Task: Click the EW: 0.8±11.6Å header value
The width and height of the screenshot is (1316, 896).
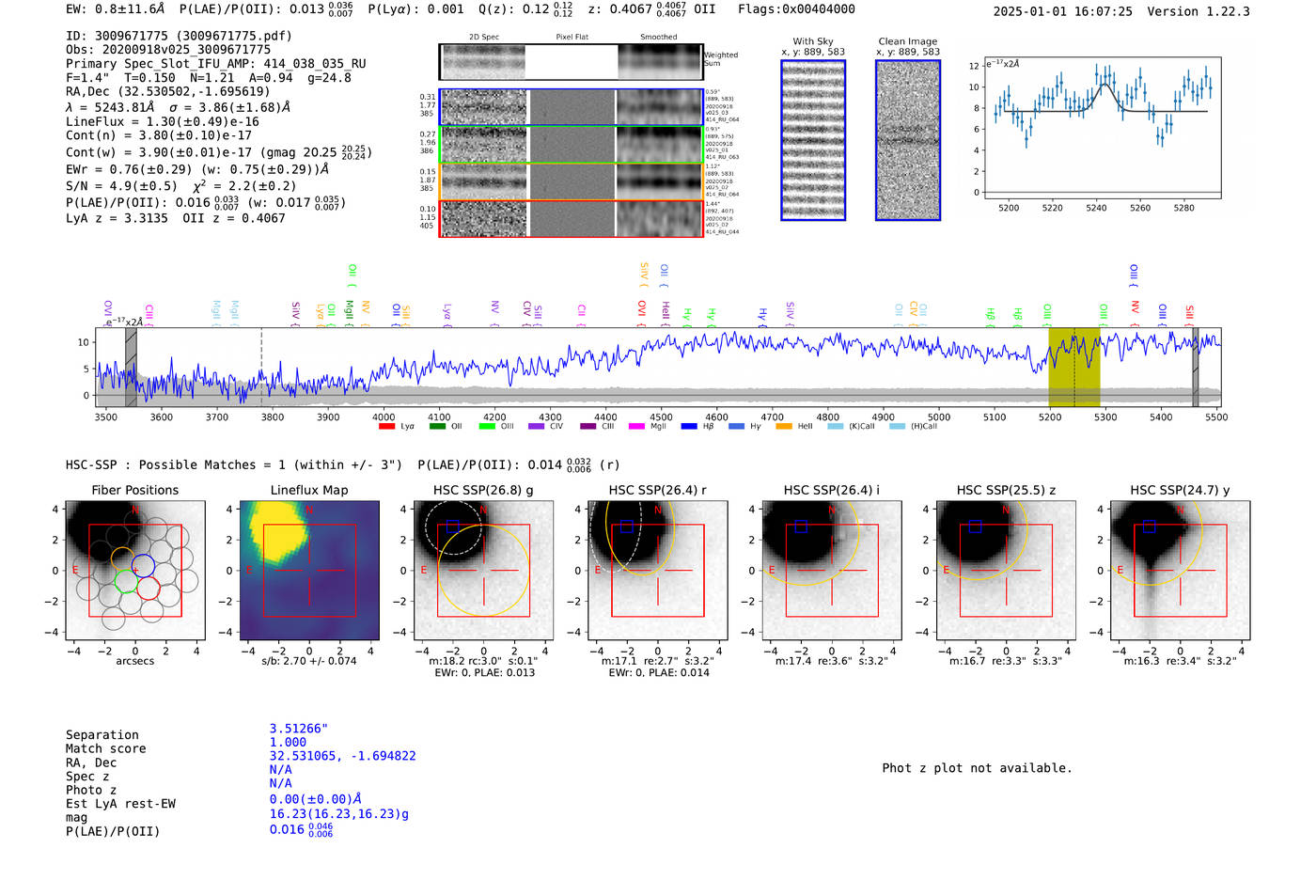Action: point(115,9)
